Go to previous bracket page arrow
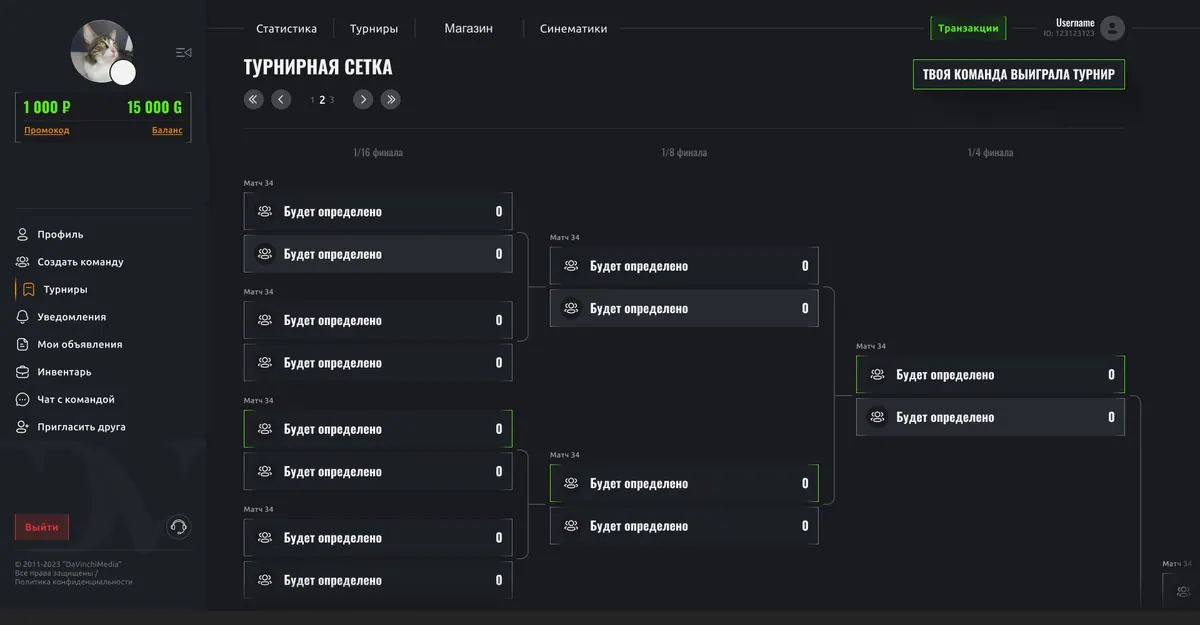Image resolution: width=1200 pixels, height=625 pixels. (x=282, y=99)
